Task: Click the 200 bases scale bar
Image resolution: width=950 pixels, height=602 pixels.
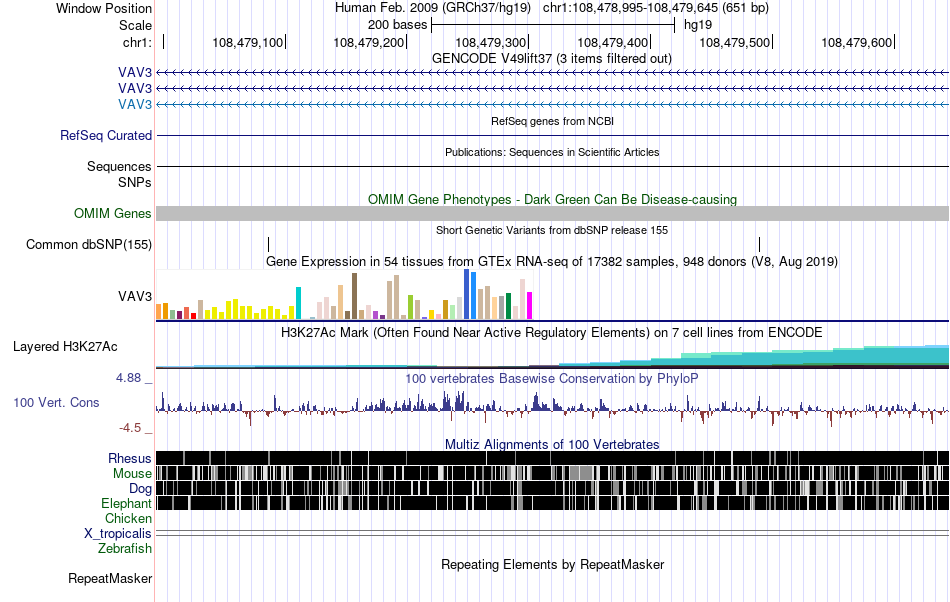Action: coord(553,25)
